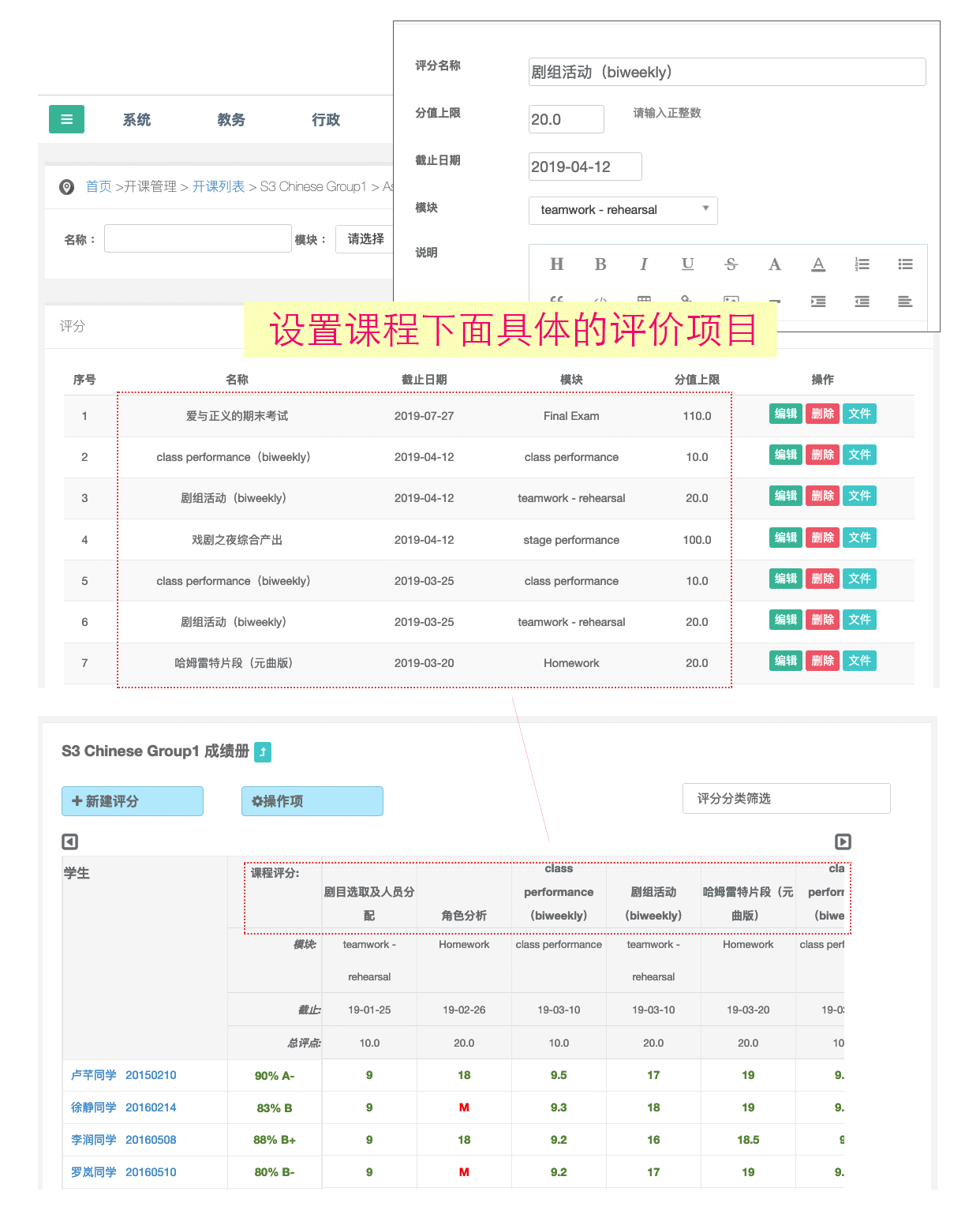Change the editor text background color
This screenshot has height=1214, width=980.
coord(818,264)
